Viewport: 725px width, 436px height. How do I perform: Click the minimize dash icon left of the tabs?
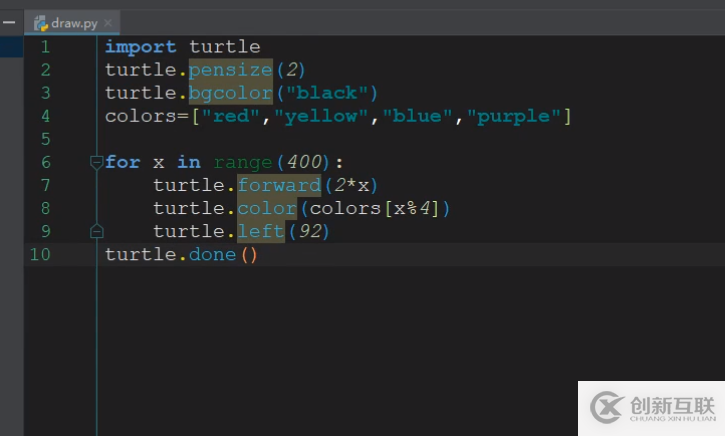tap(9, 22)
